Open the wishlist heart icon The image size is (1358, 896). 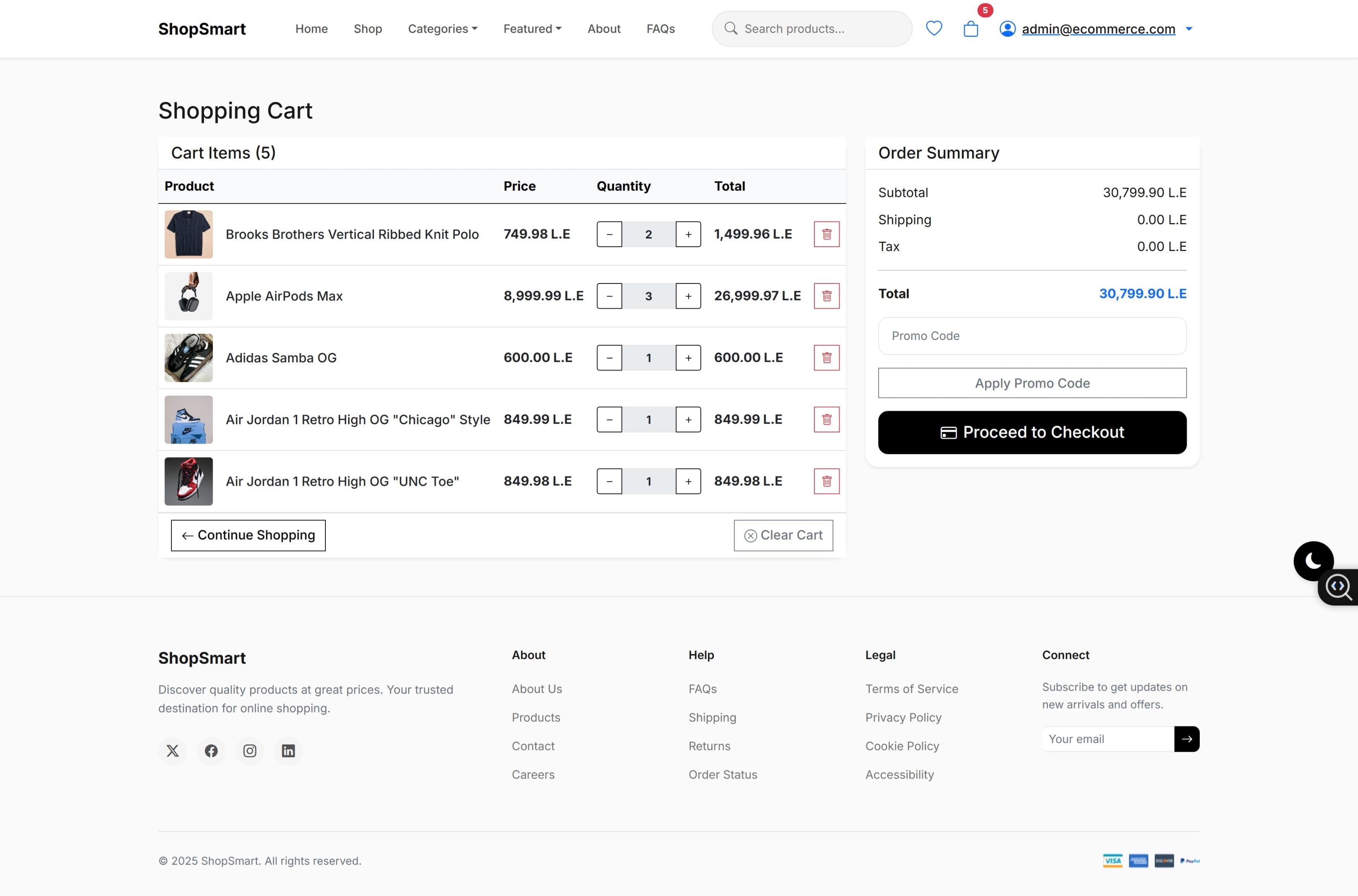[x=934, y=28]
